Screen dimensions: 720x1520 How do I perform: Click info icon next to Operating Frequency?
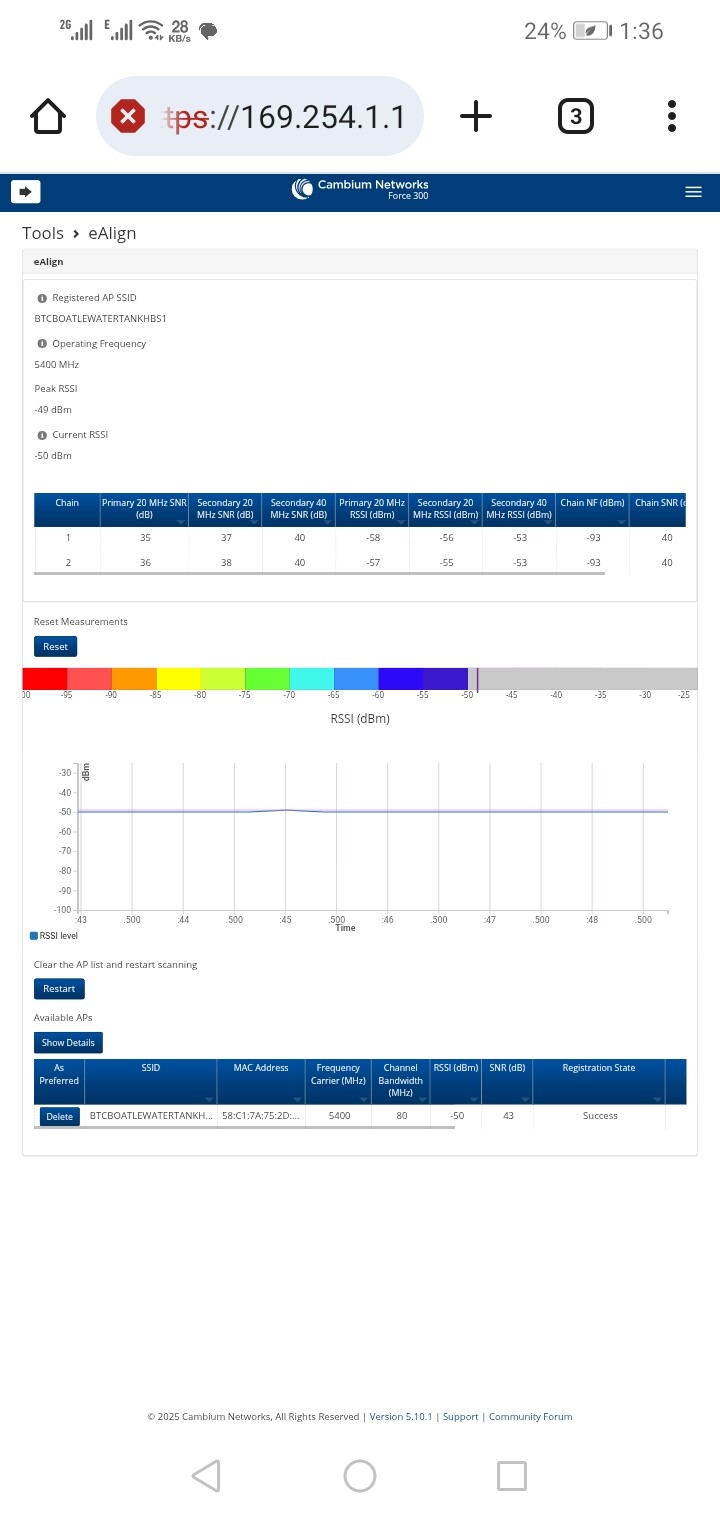[x=42, y=344]
